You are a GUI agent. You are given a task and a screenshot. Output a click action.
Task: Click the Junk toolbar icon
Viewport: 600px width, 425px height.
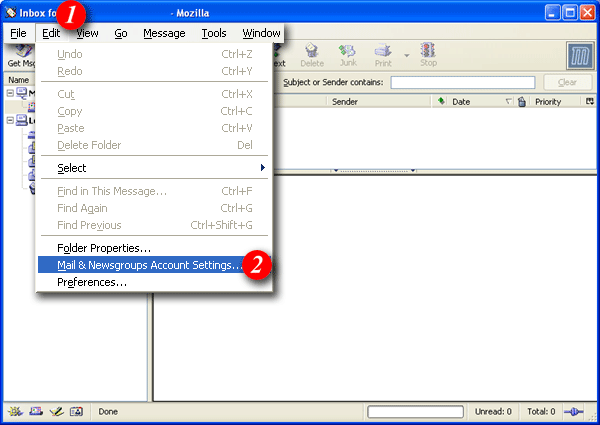(347, 54)
